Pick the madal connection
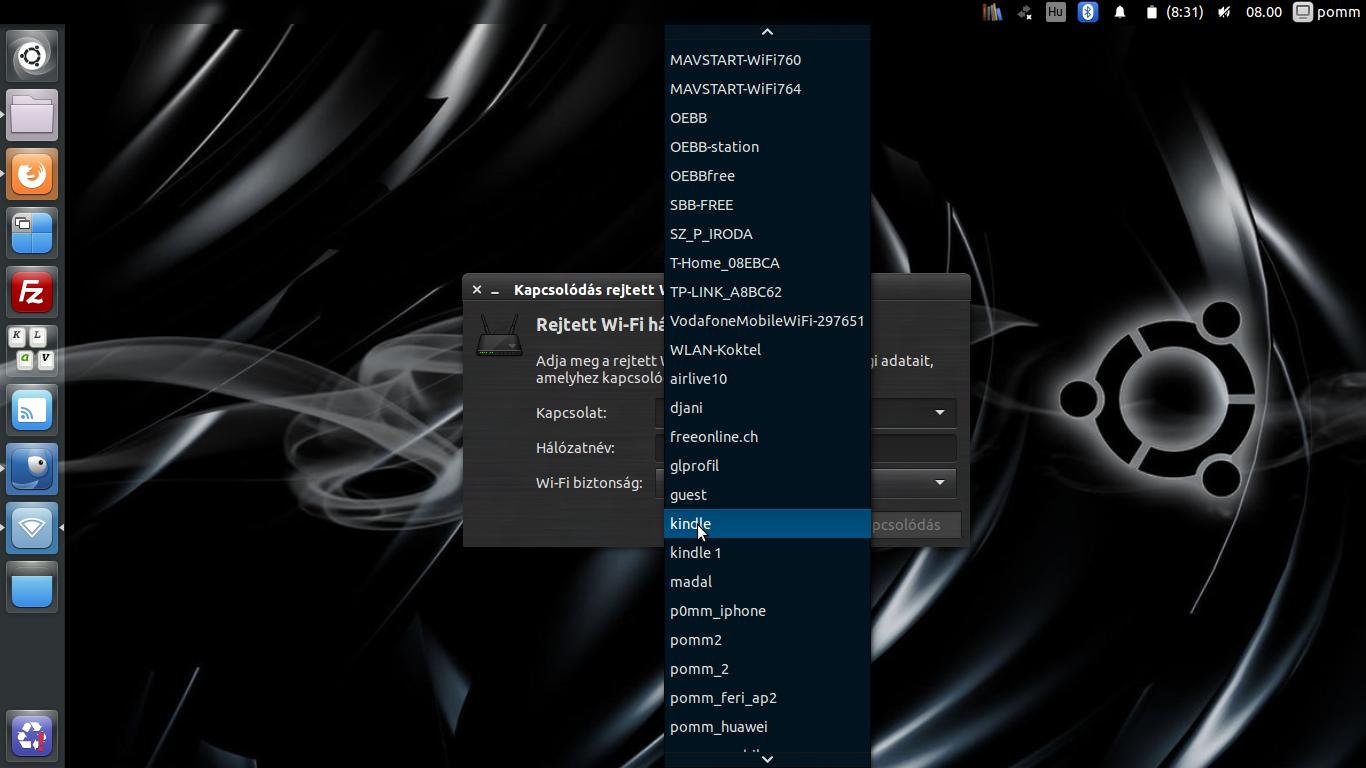Screen dimensions: 1366x768 point(768,582)
